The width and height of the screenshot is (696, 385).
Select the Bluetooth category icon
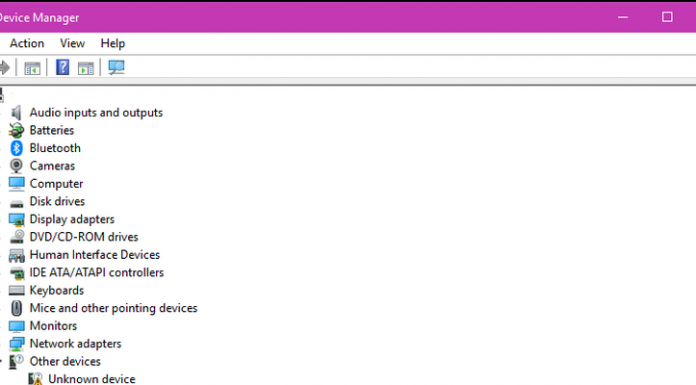pos(16,148)
